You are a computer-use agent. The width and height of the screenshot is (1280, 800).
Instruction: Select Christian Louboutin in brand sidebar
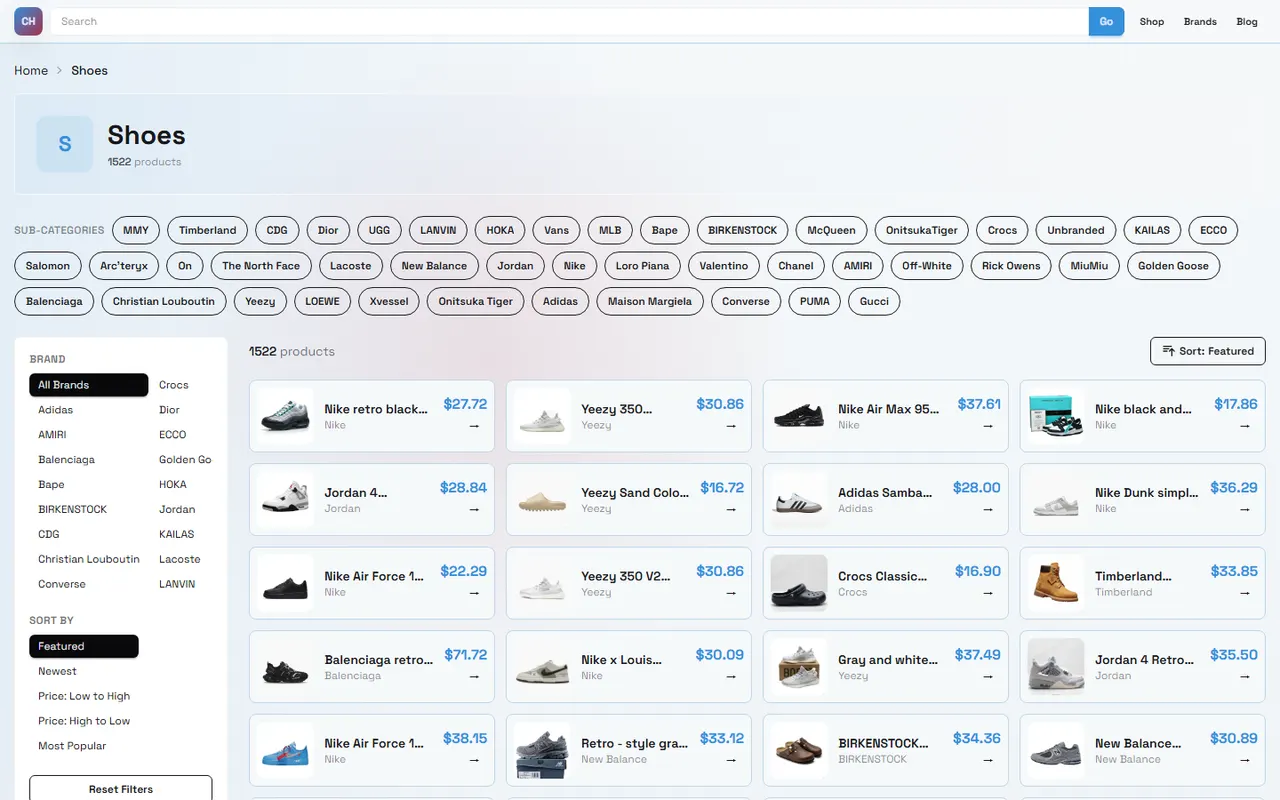[89, 559]
